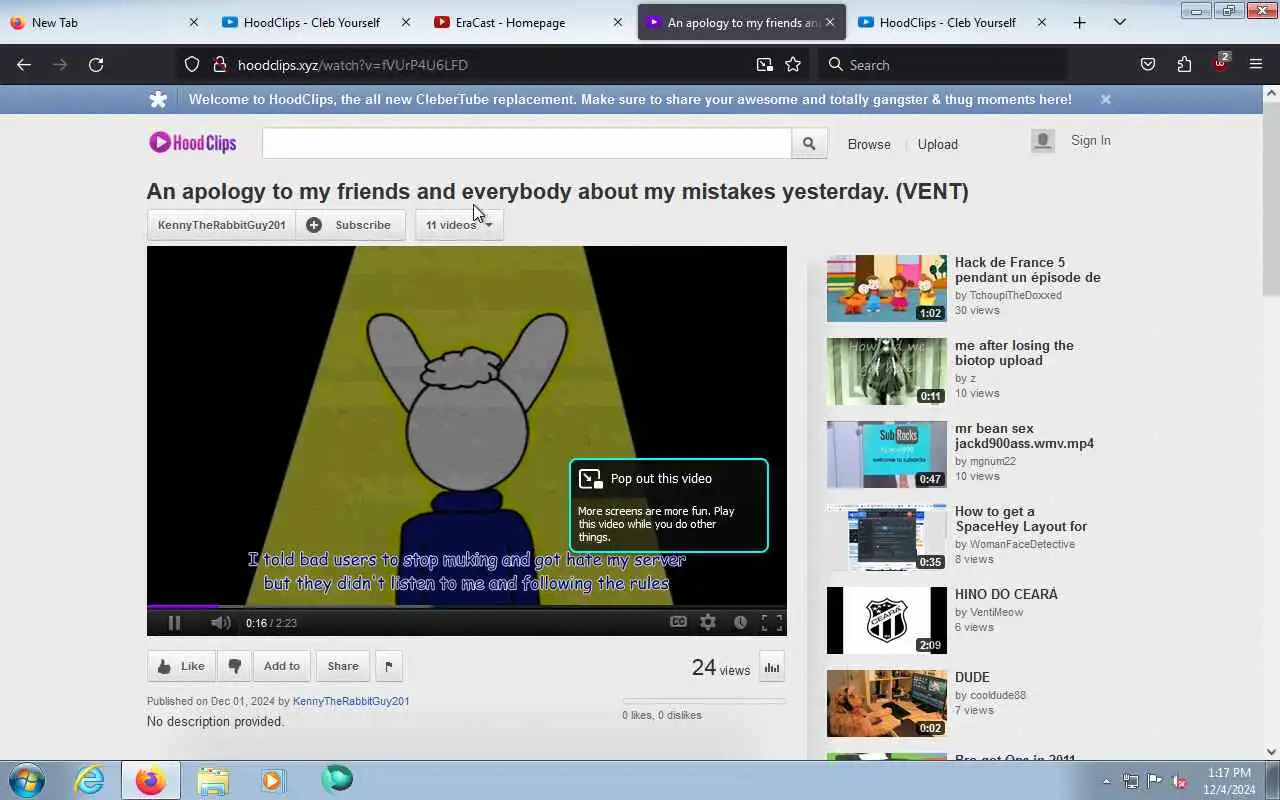Click the user avatar icon near Sign In
The width and height of the screenshot is (1280, 800).
(x=1043, y=141)
